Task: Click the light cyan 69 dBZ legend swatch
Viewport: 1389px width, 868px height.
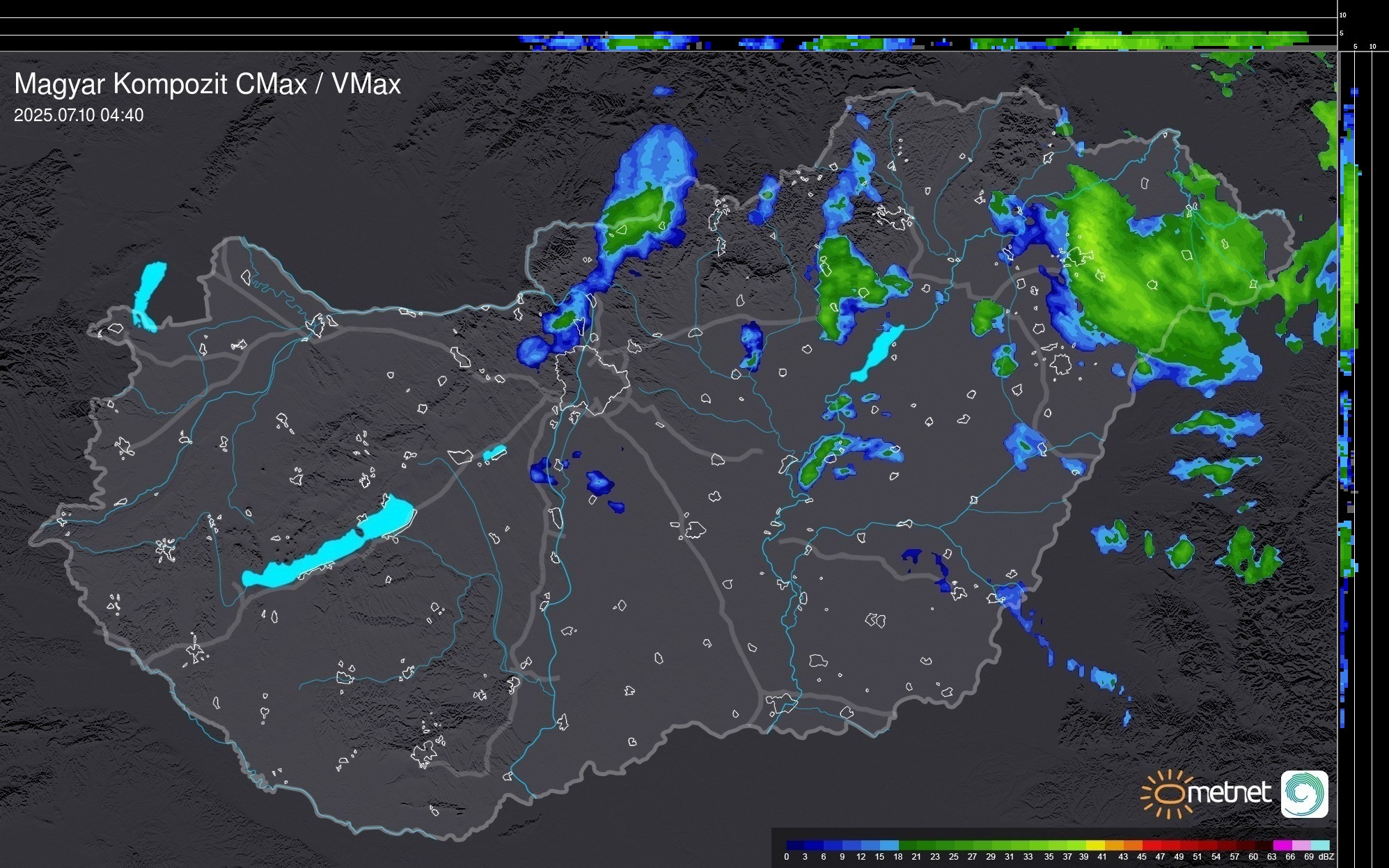Action: (1319, 845)
